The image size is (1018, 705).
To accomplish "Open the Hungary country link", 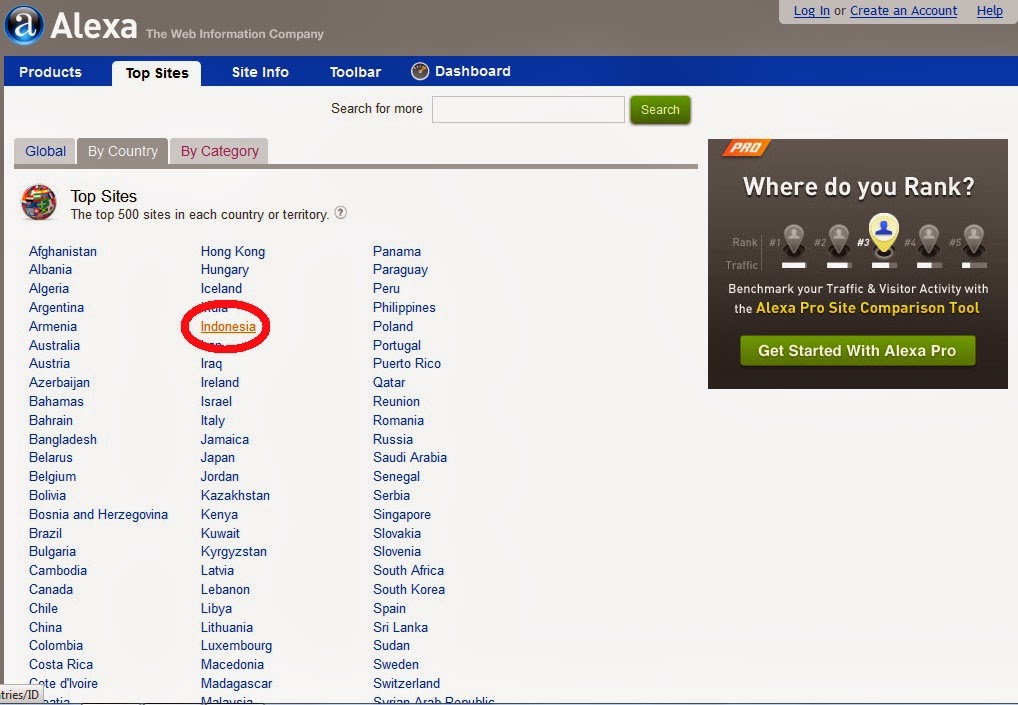I will 225,269.
